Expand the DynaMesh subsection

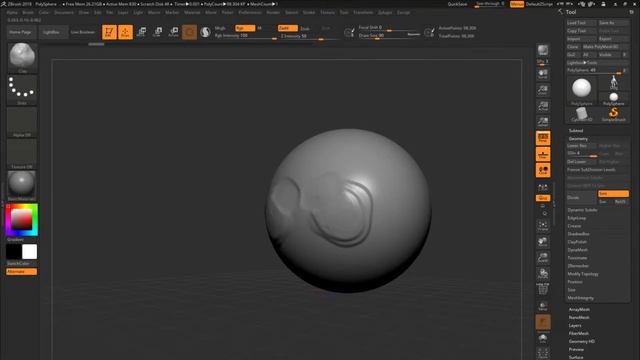click(578, 250)
